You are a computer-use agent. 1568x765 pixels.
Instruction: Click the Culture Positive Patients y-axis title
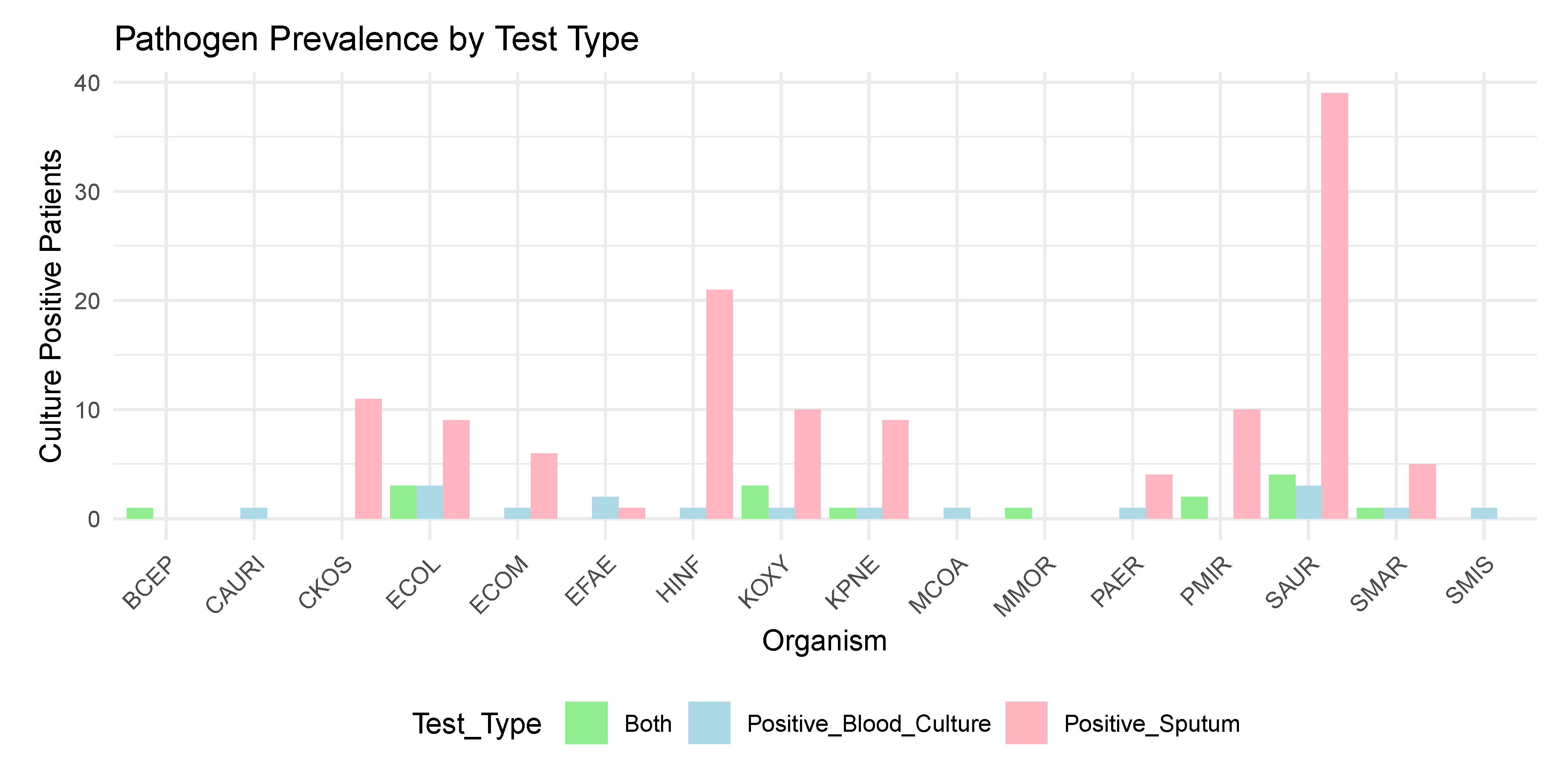click(51, 306)
